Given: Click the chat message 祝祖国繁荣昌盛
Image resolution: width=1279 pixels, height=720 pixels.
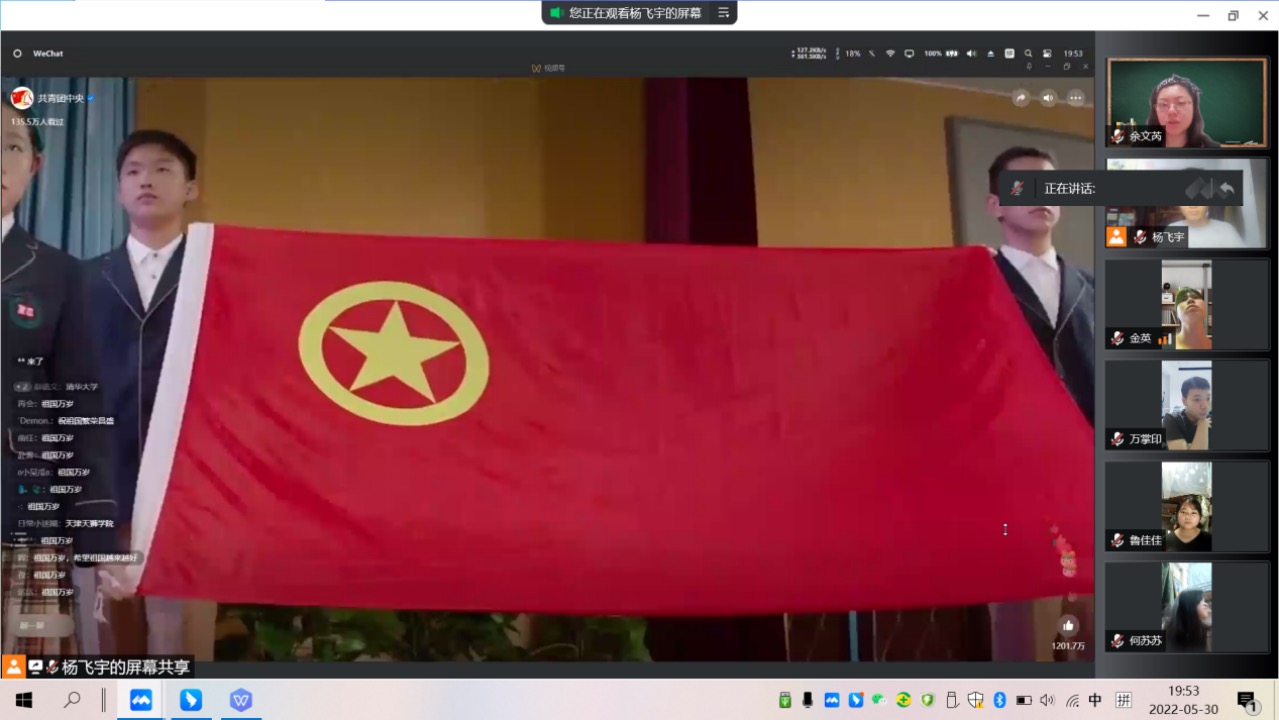Looking at the screenshot, I should coord(86,421).
